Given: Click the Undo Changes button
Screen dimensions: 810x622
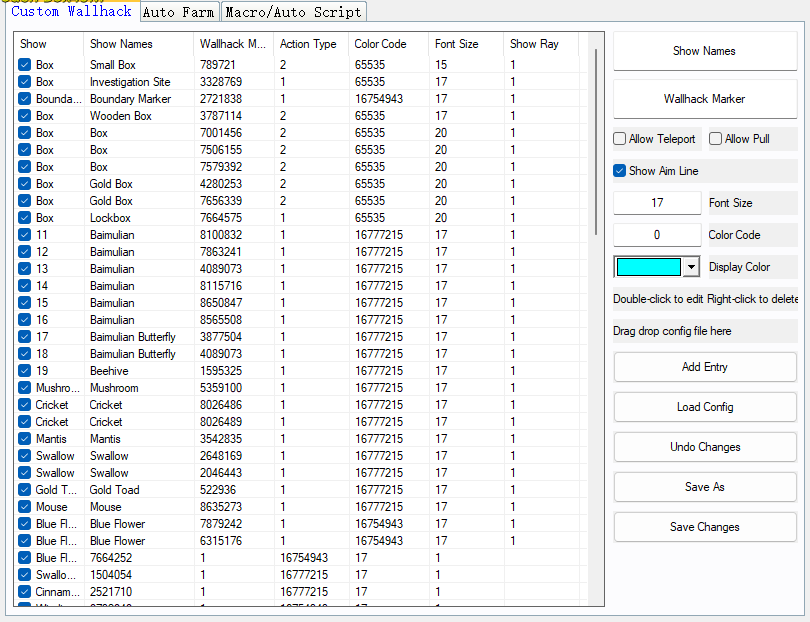Looking at the screenshot, I should point(704,447).
